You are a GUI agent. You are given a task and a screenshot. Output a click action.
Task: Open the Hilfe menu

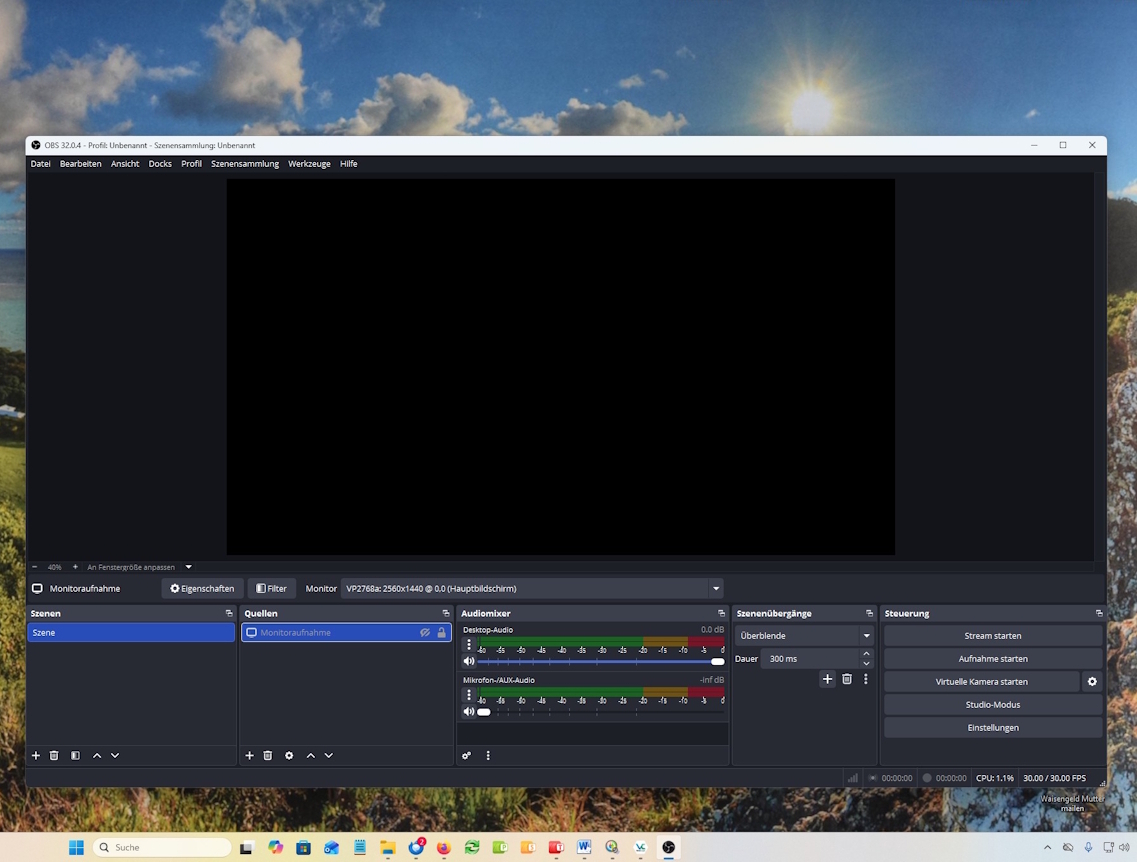point(349,164)
